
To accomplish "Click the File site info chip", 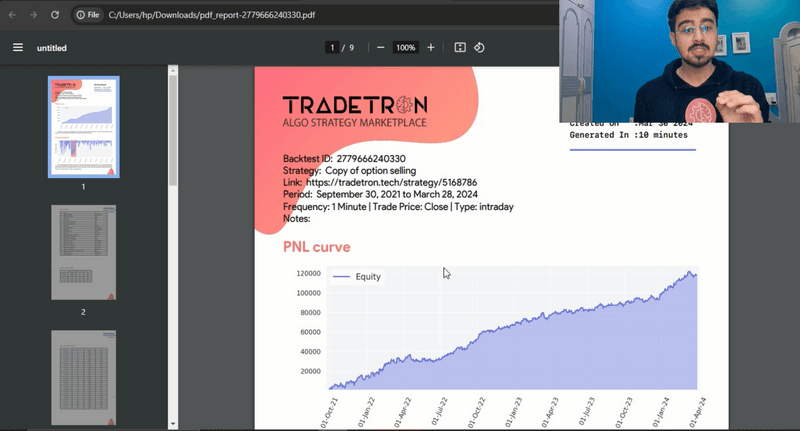I will coord(87,15).
